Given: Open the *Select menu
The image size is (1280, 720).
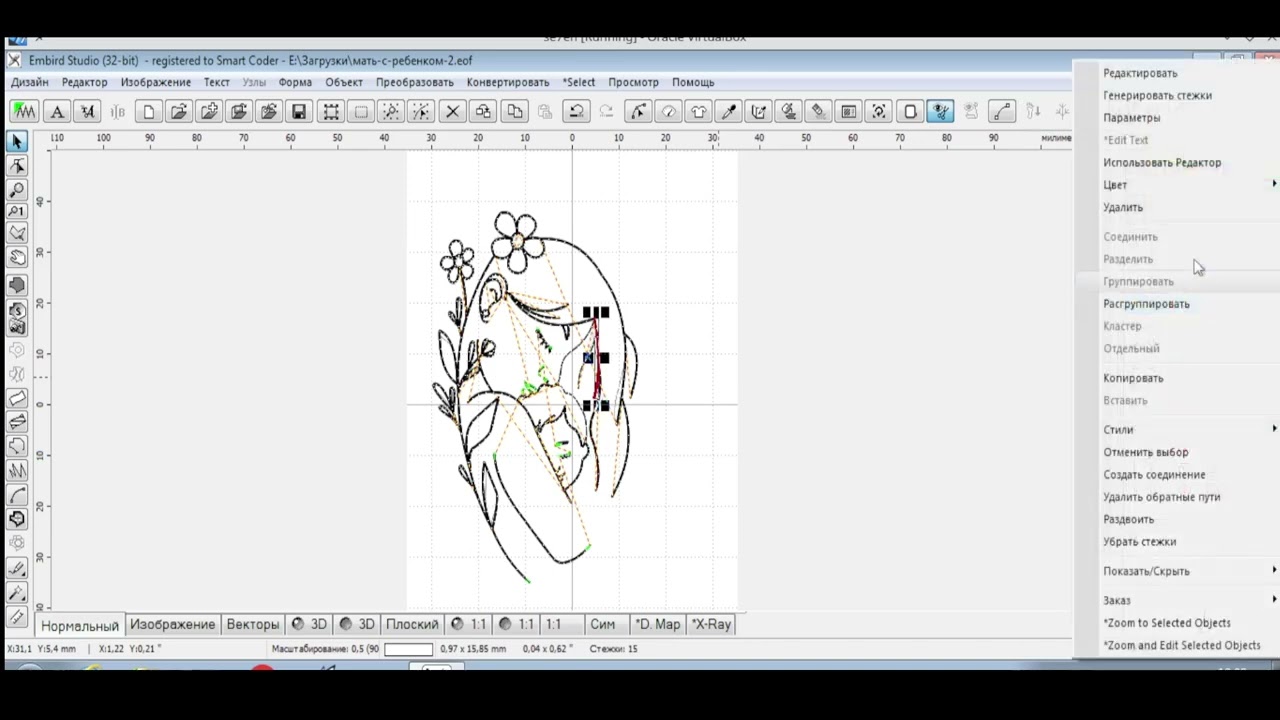Looking at the screenshot, I should [x=579, y=82].
